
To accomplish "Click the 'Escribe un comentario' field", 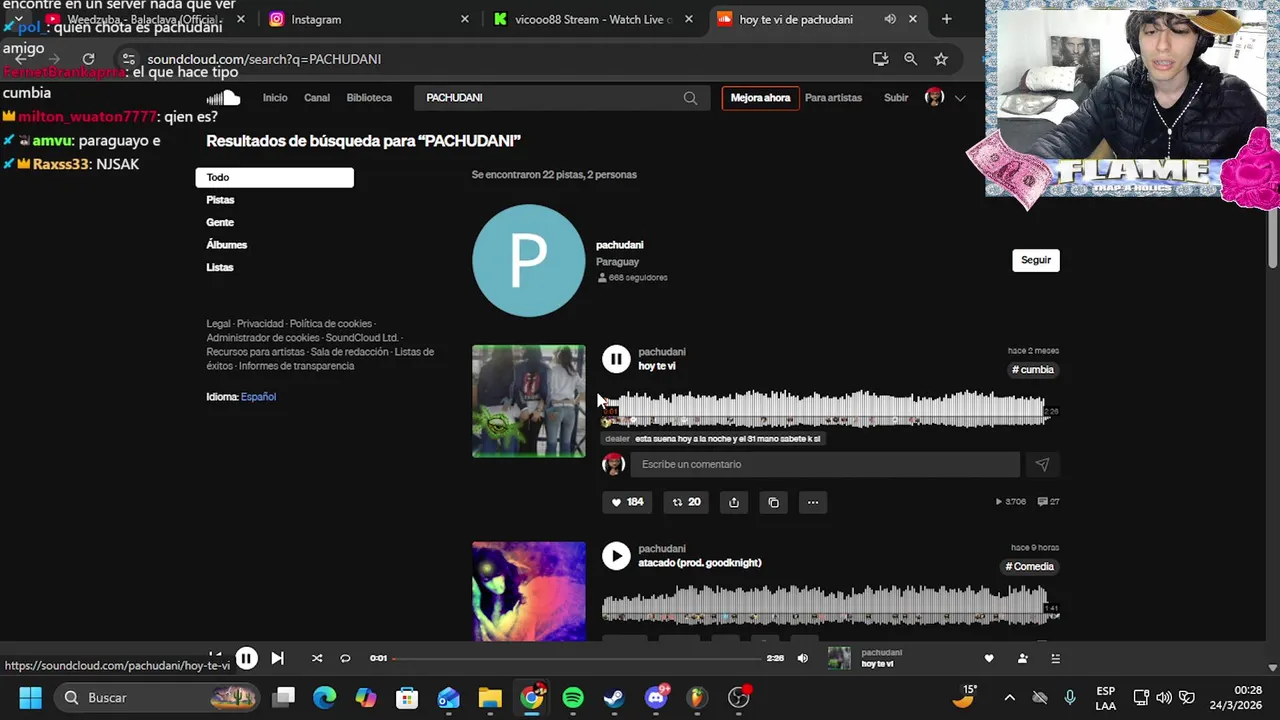I will tap(825, 464).
